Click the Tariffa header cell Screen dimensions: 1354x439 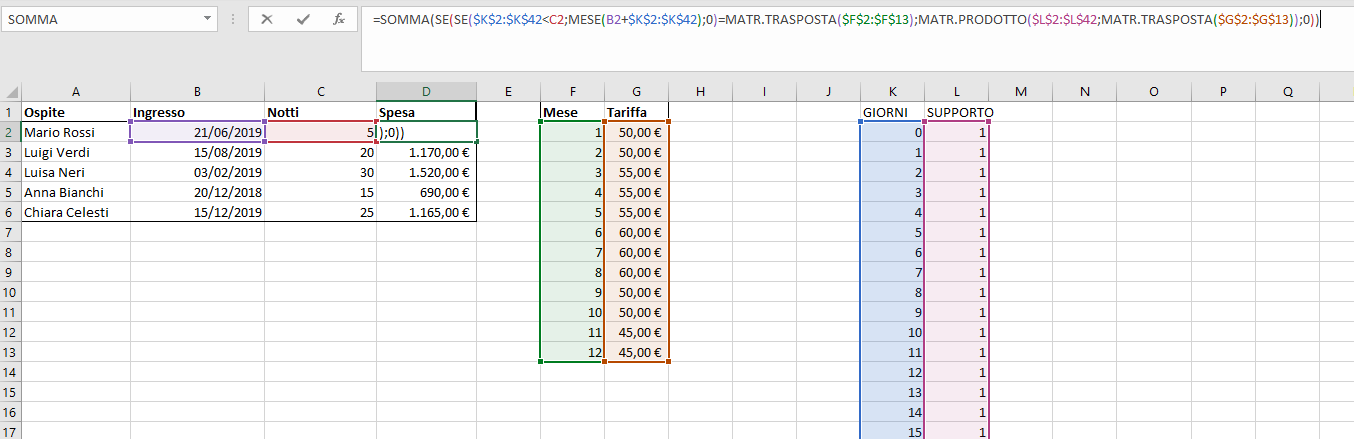pyautogui.click(x=636, y=112)
